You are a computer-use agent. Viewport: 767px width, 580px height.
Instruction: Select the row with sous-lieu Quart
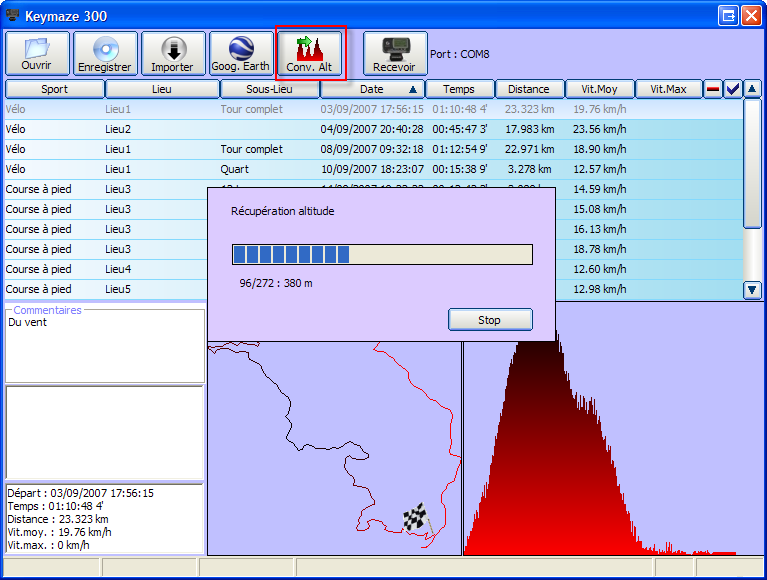[x=374, y=169]
